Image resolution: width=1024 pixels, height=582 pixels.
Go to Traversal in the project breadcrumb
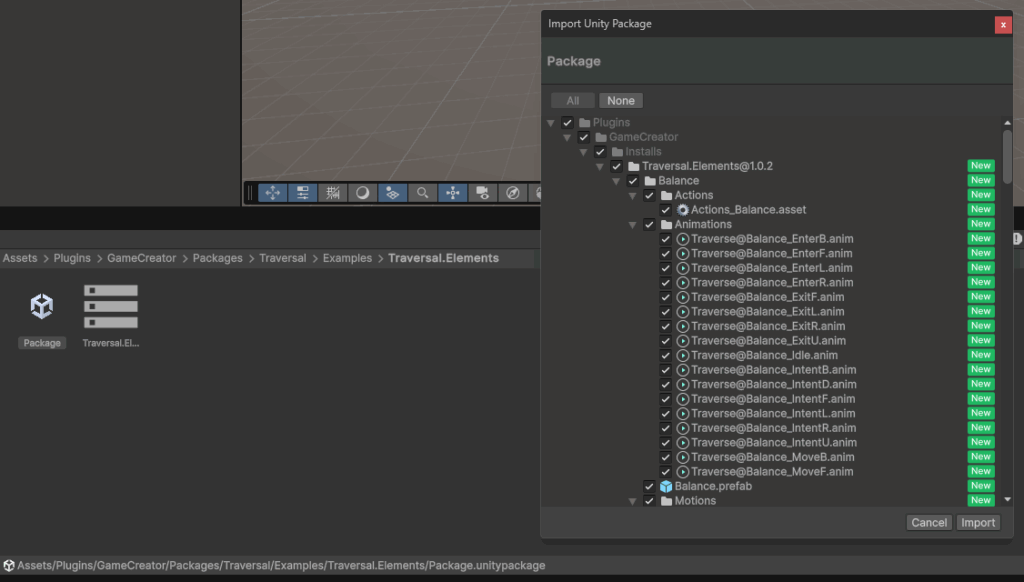pos(282,258)
